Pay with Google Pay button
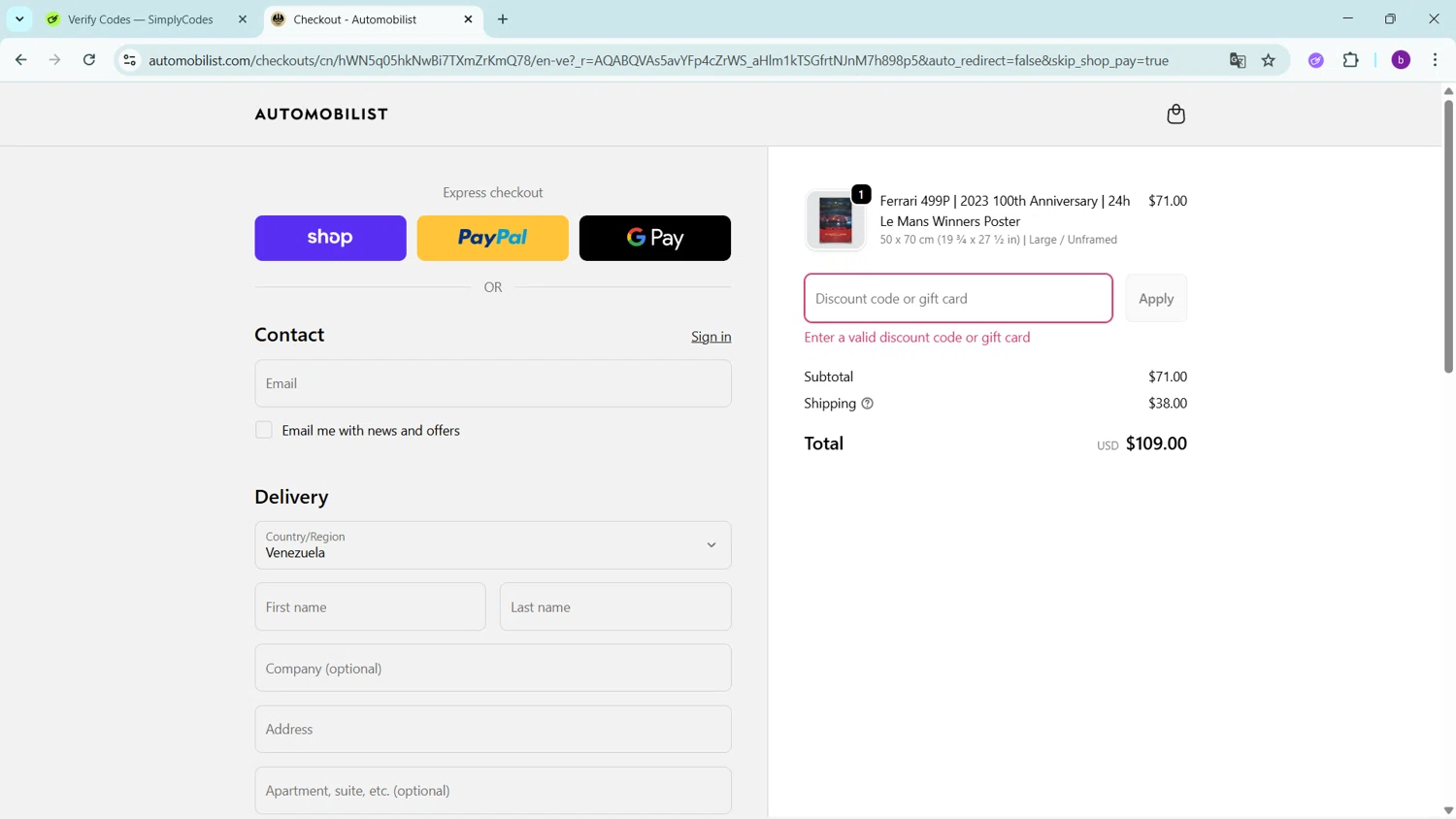The image size is (1456, 819). 655,238
